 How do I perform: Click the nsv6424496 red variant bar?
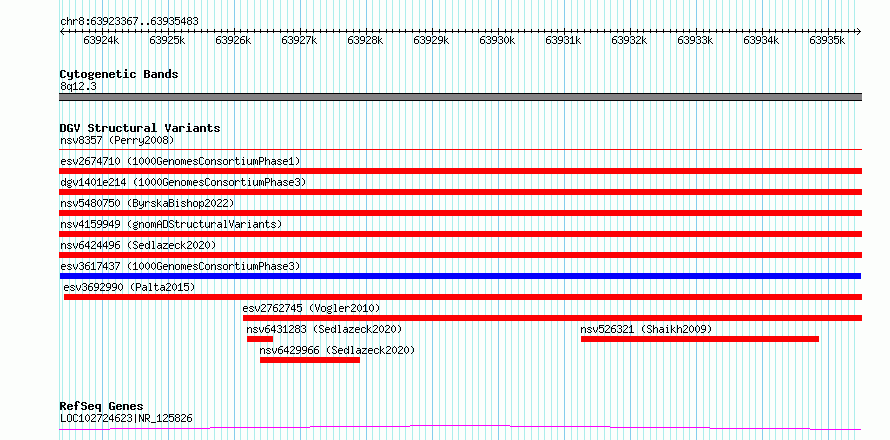coord(460,255)
